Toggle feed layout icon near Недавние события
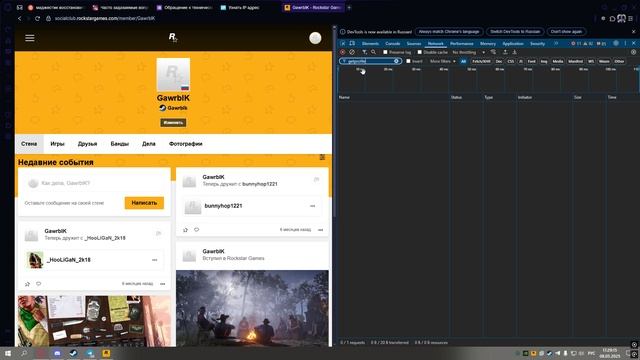Viewport: 640px width, 360px height. tap(322, 157)
